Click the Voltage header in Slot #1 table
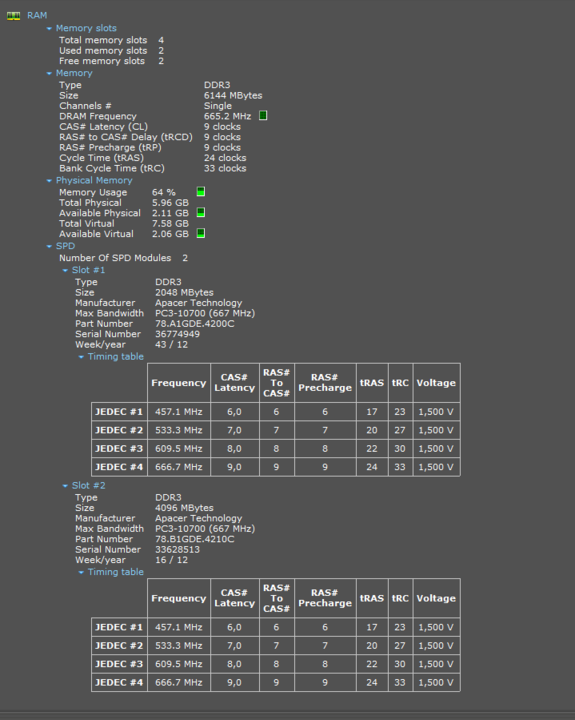Screen dimensions: 575x720 point(436,383)
